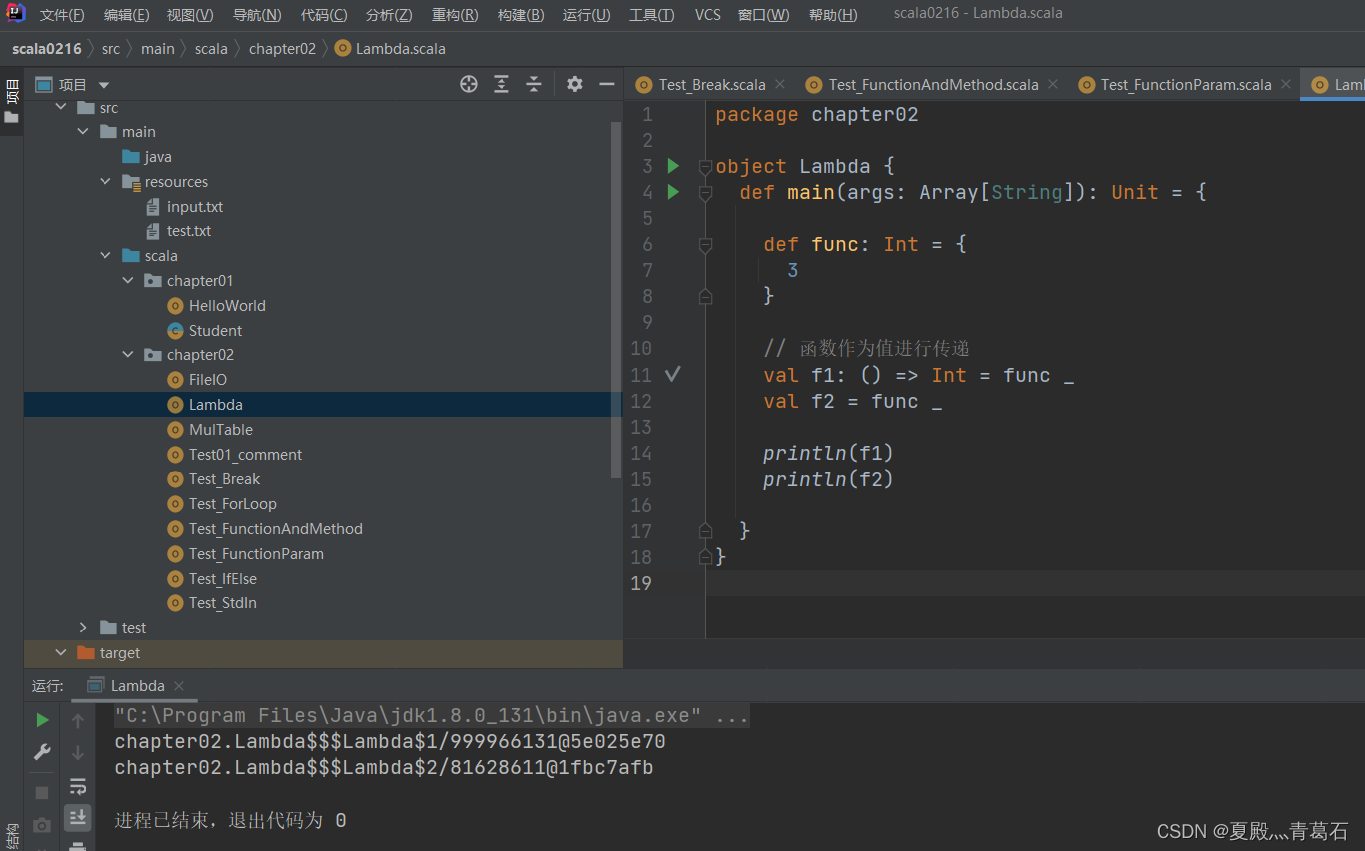Open the 代码(C) menu
Screen dimensions: 1365x851
tap(324, 15)
